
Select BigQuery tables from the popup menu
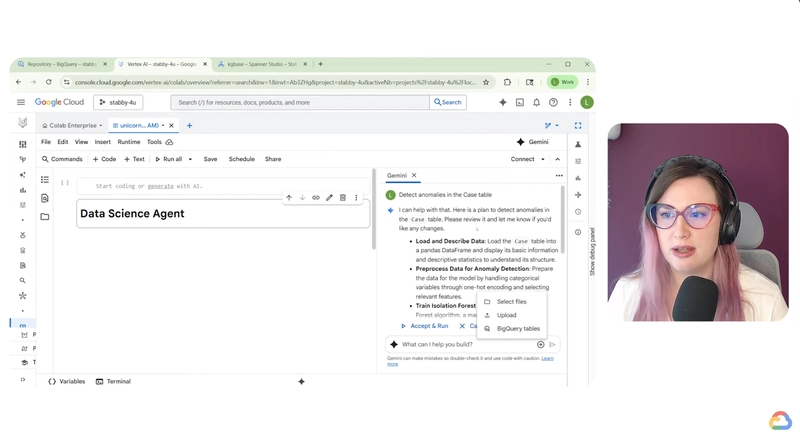[x=517, y=328]
